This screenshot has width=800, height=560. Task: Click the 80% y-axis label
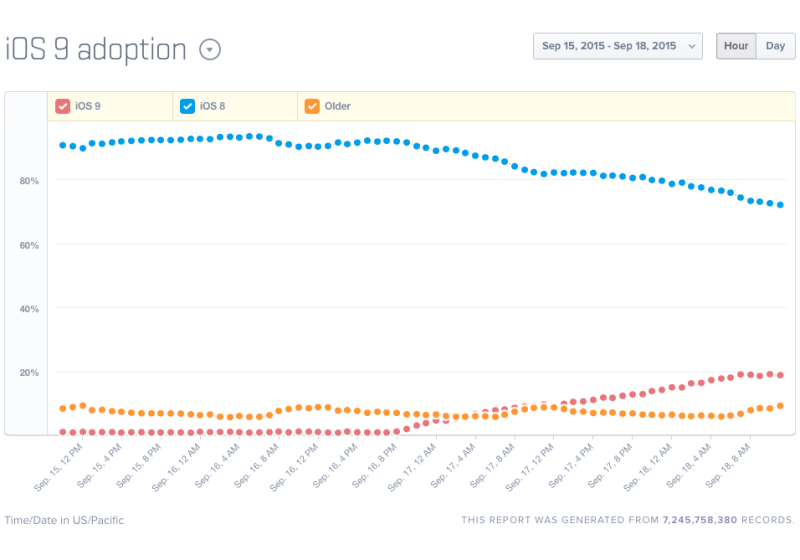point(28,181)
